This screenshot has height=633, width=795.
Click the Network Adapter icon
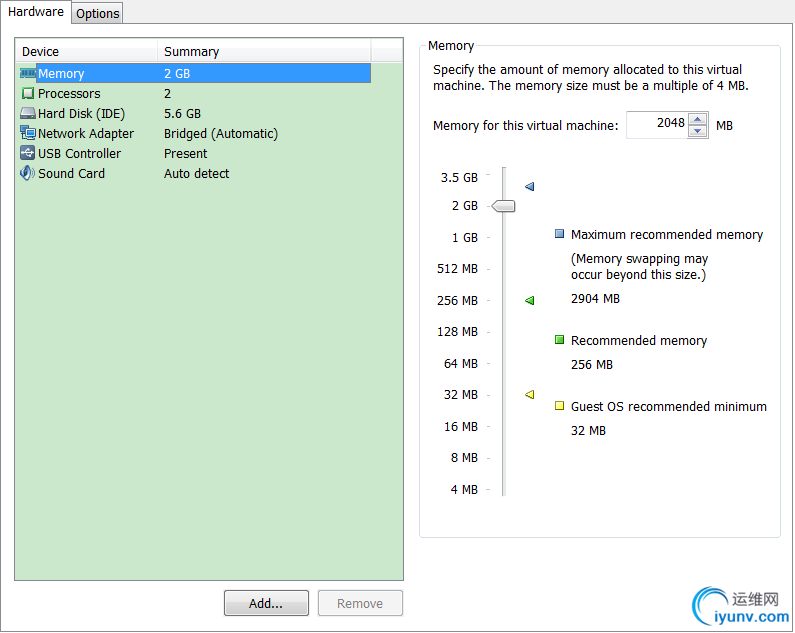click(28, 133)
